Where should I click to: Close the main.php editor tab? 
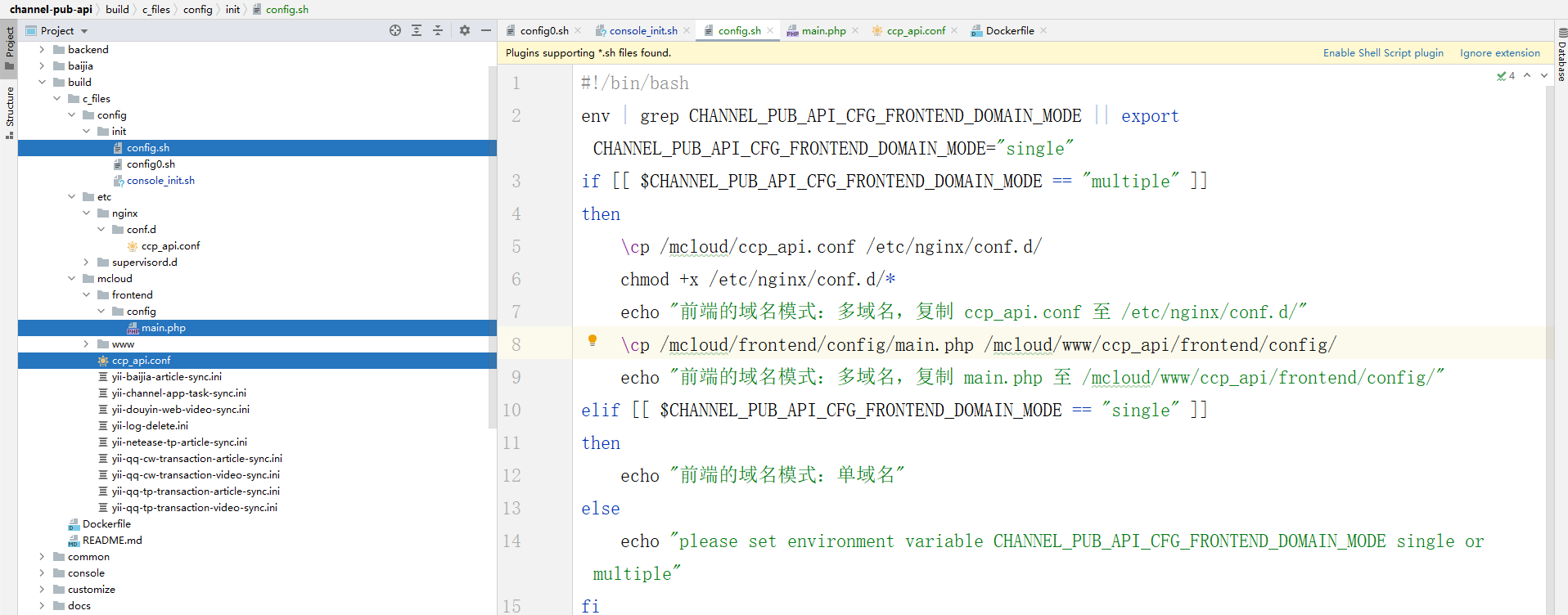coord(855,31)
